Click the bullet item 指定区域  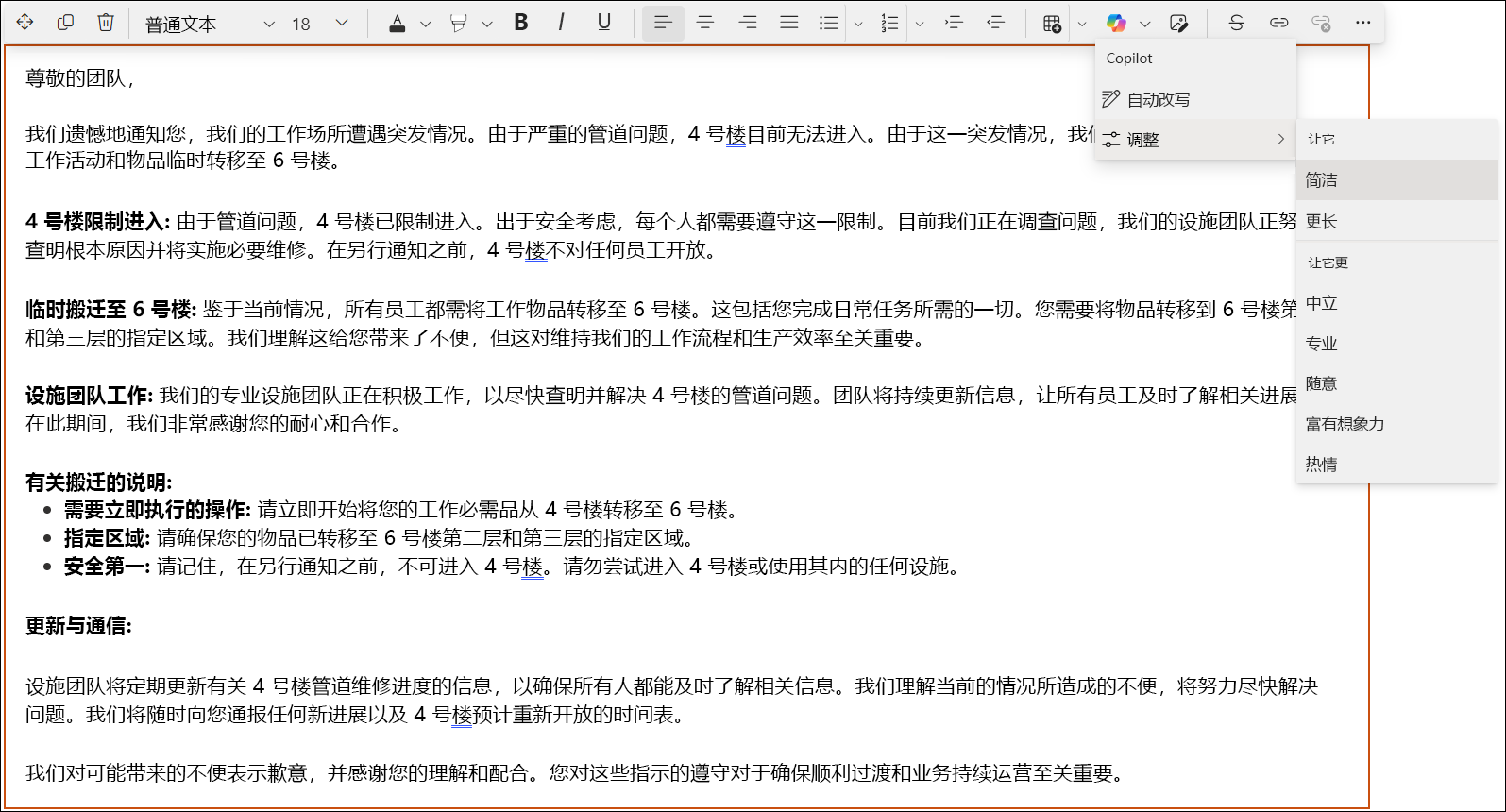(107, 538)
